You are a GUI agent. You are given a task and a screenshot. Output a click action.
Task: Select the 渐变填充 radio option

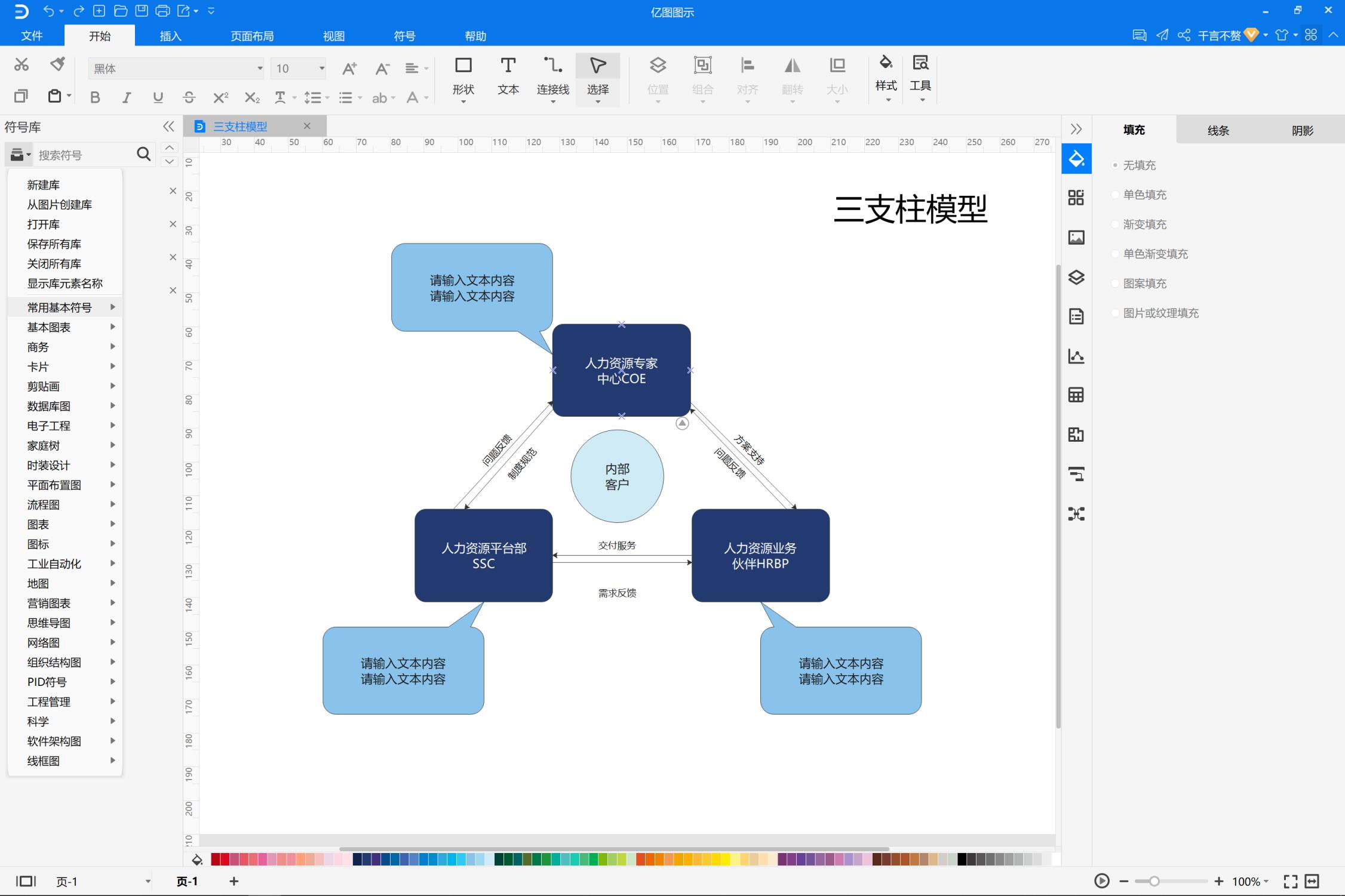pyautogui.click(x=1115, y=224)
